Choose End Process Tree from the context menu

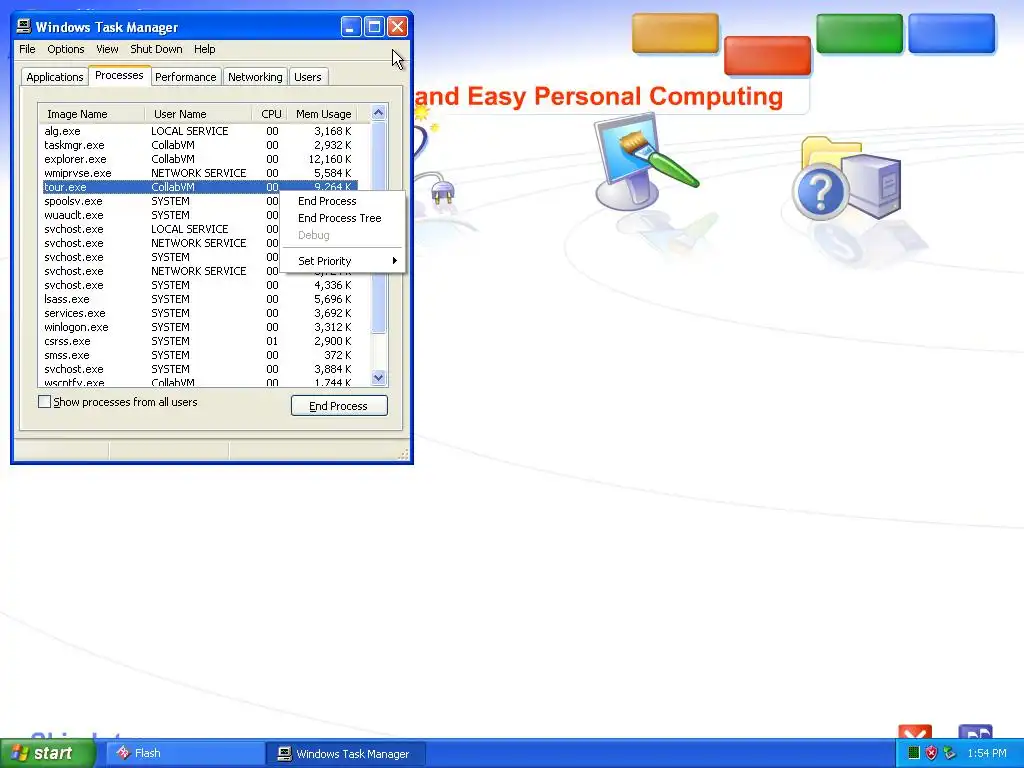(x=343, y=218)
